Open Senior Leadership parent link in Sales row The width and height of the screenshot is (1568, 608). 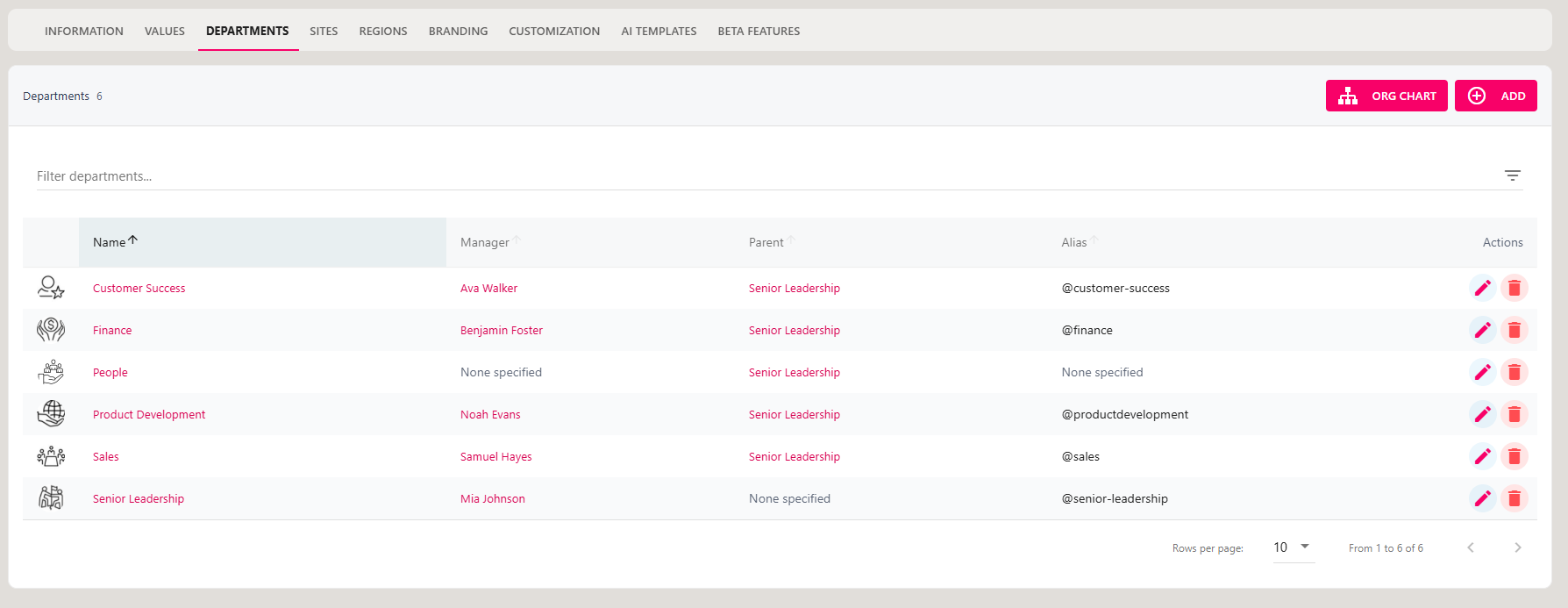(795, 456)
